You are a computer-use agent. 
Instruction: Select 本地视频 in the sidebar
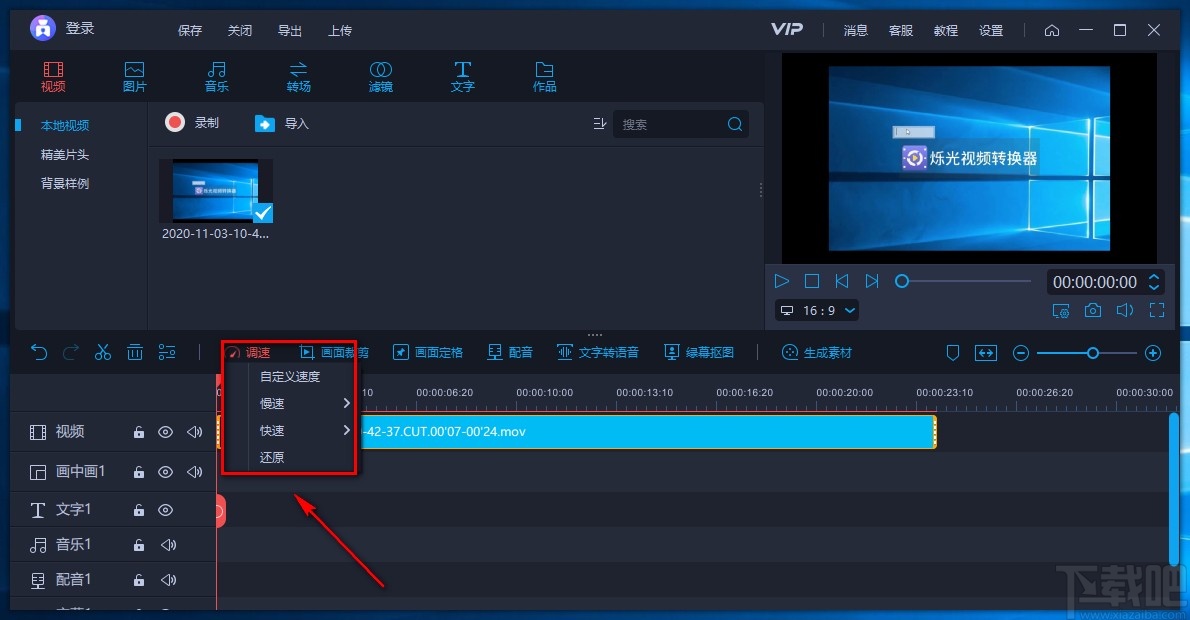65,125
